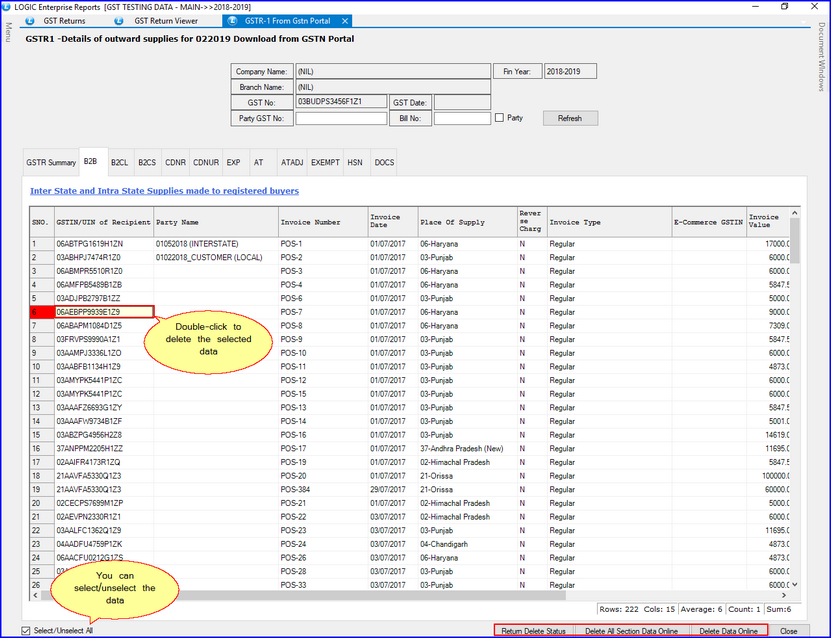The height and width of the screenshot is (638, 831).
Task: Switch to the GSTR Summary tab
Action: pyautogui.click(x=51, y=162)
